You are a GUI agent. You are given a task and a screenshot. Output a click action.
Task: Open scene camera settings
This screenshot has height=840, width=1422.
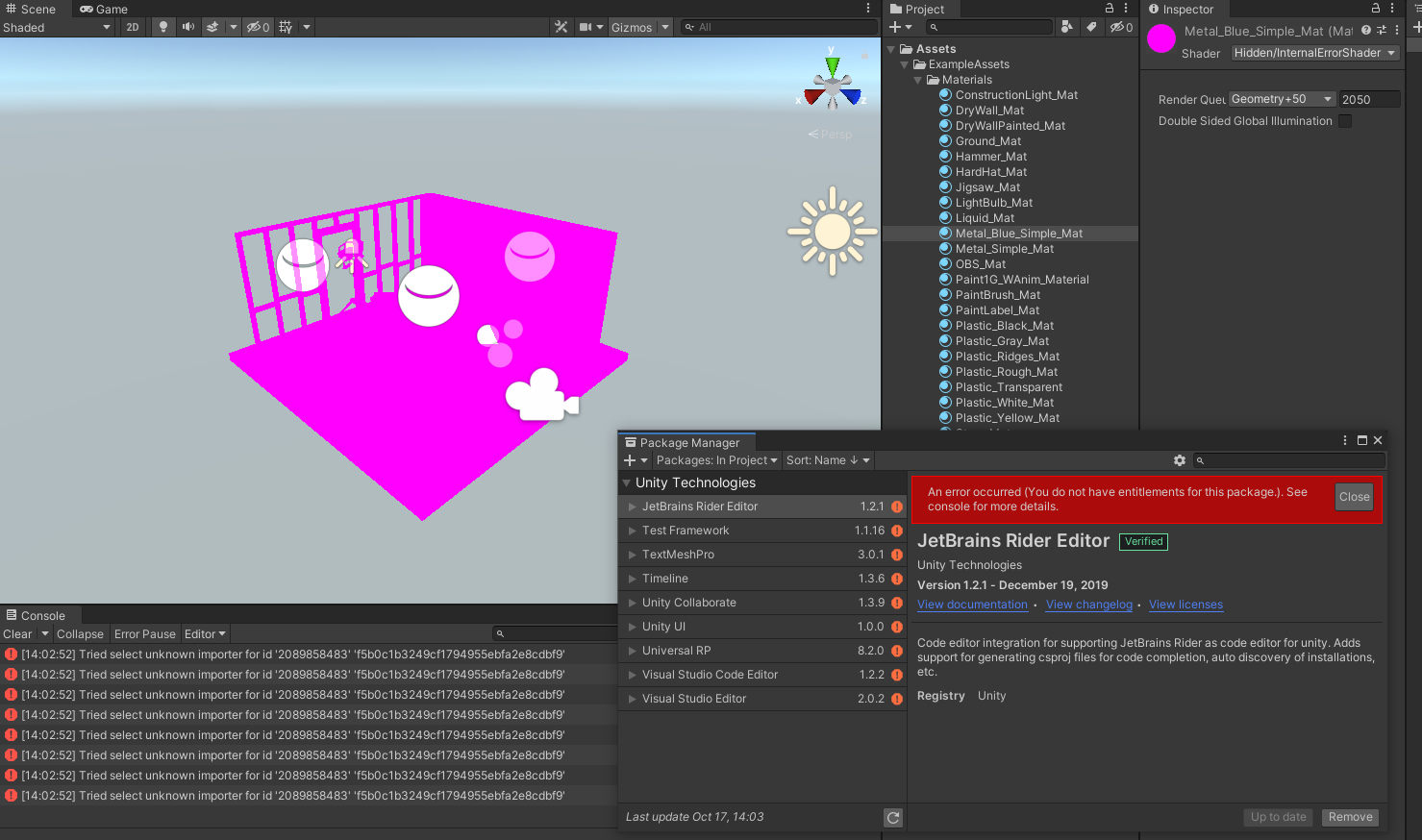585,27
